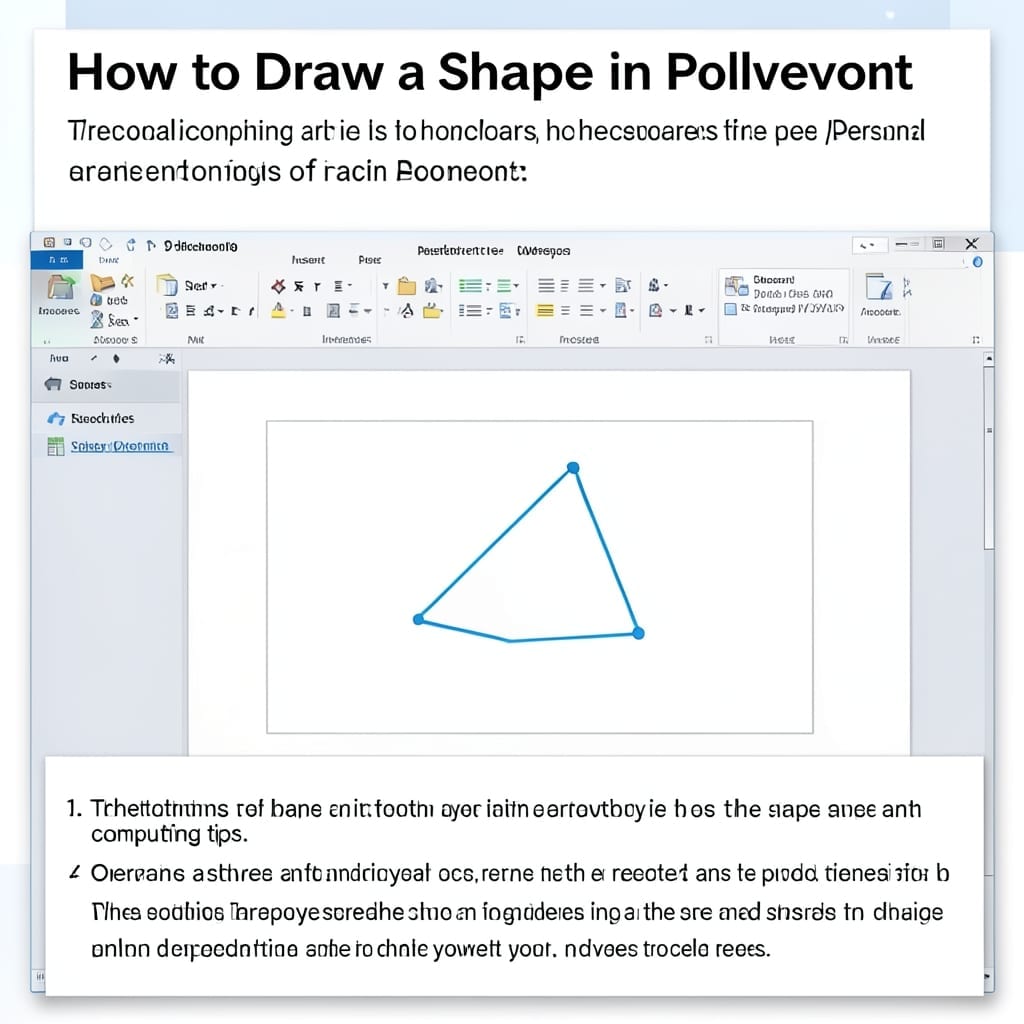This screenshot has width=1024, height=1024.
Task: Open dropdown arrow beside first green list
Action: pos(488,286)
